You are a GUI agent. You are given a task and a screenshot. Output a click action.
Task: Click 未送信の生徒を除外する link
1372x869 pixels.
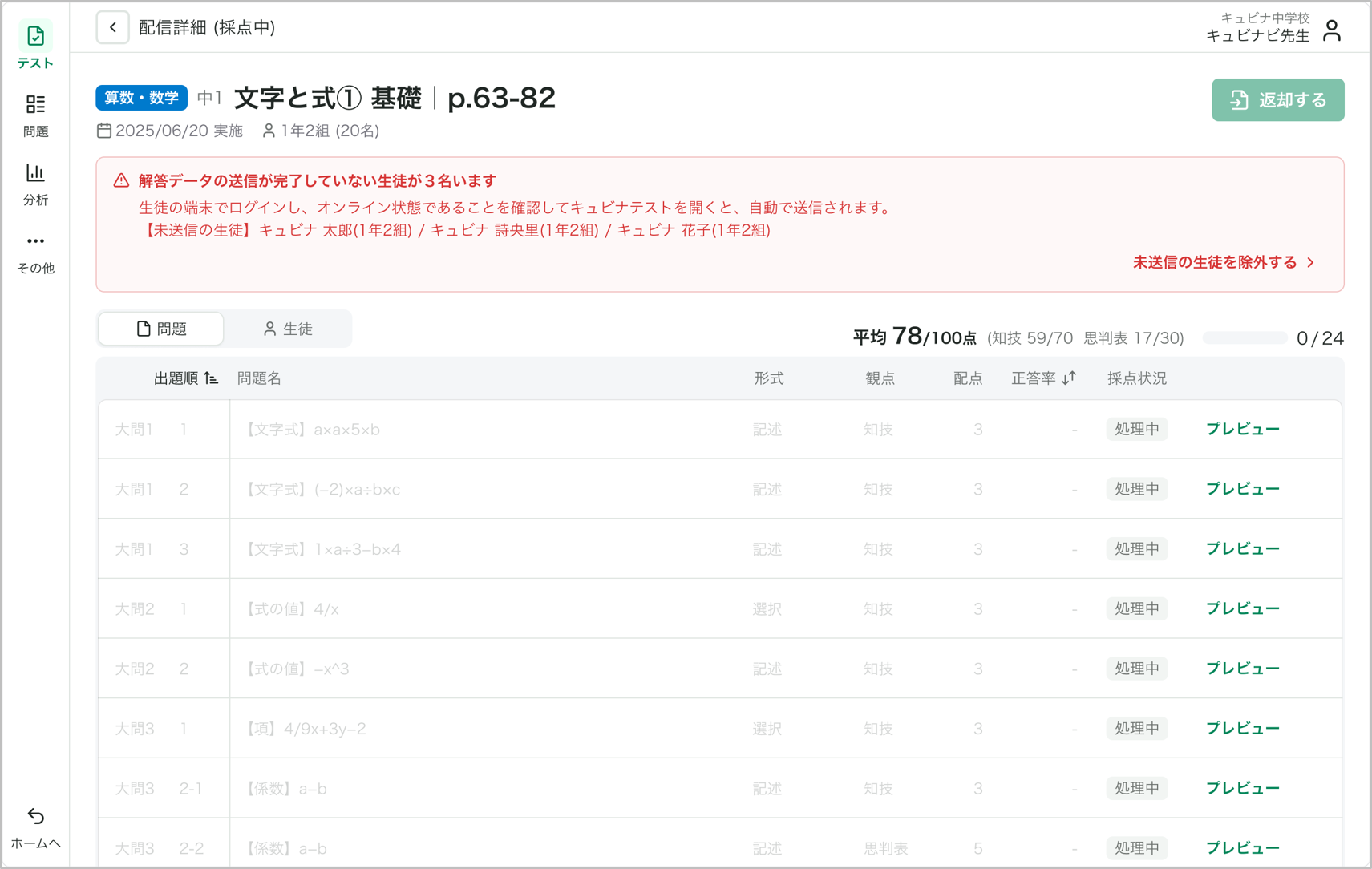pos(1224,262)
